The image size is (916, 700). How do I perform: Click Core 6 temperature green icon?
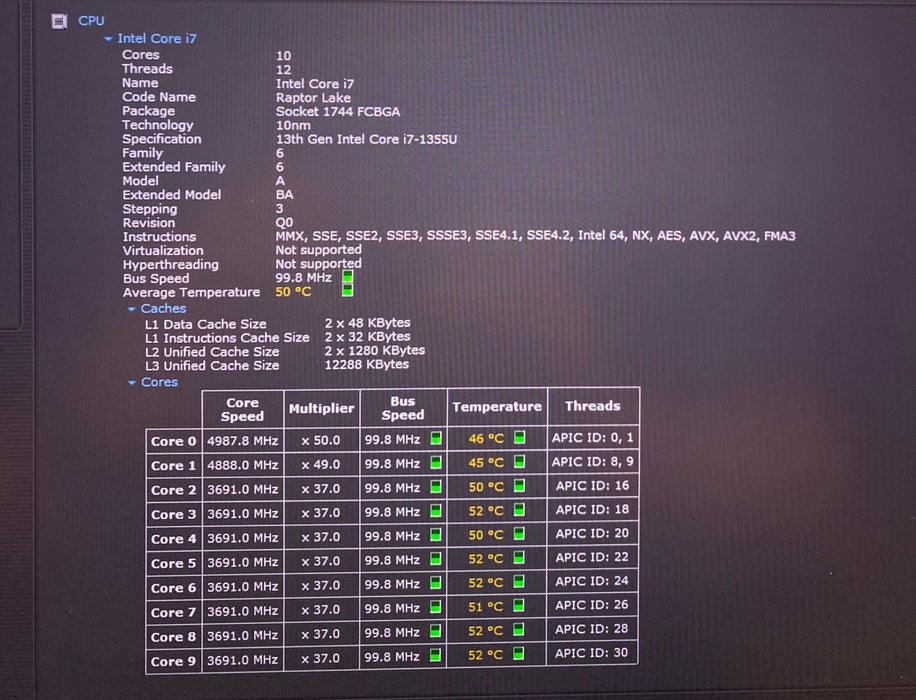pos(519,581)
